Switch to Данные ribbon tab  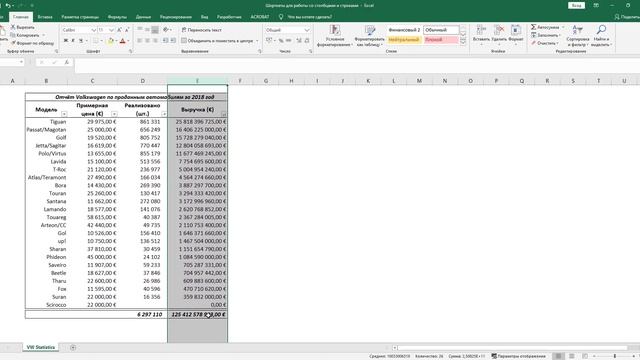point(143,17)
